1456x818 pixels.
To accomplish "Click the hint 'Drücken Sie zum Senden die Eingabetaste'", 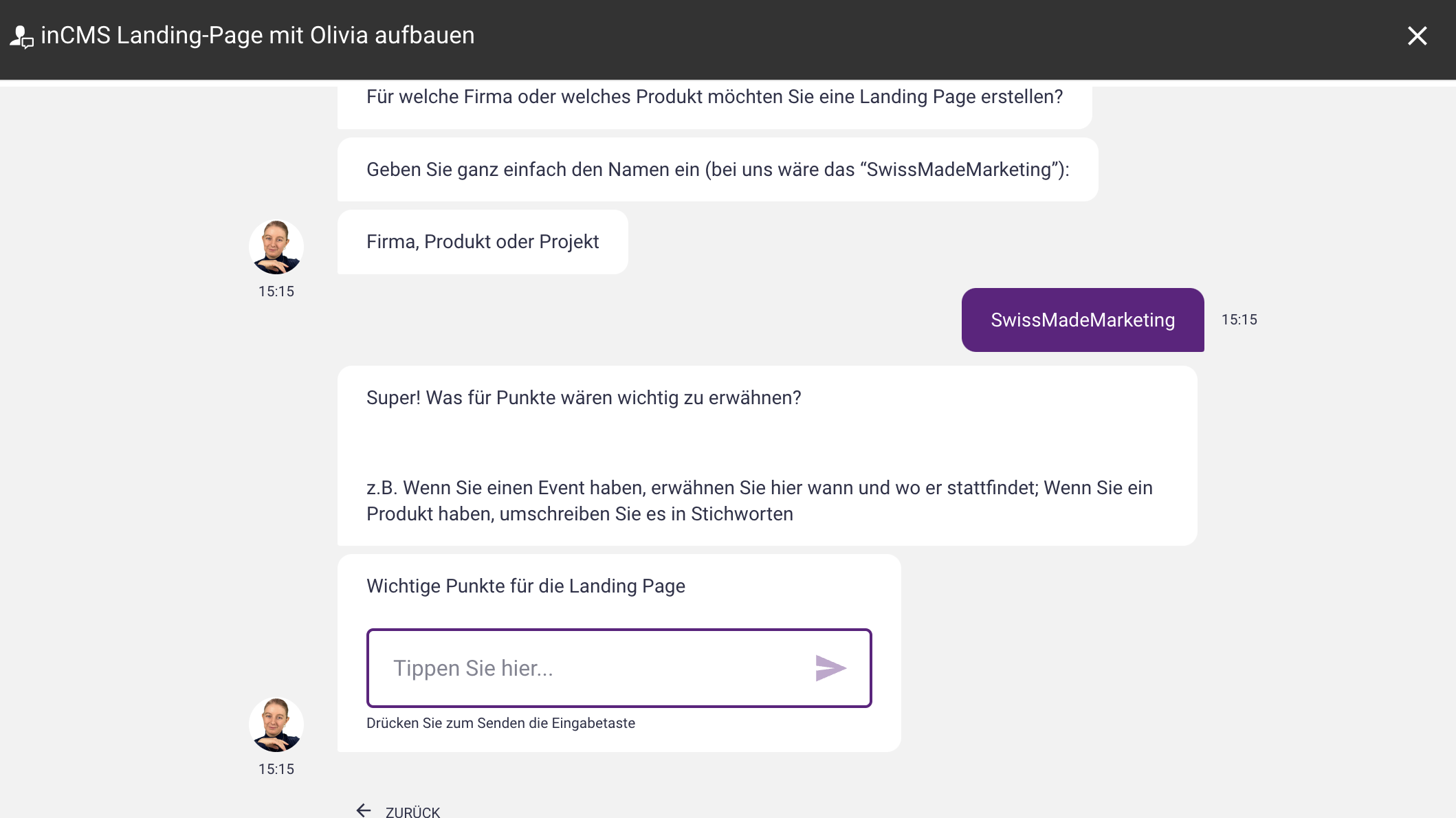I will click(500, 723).
